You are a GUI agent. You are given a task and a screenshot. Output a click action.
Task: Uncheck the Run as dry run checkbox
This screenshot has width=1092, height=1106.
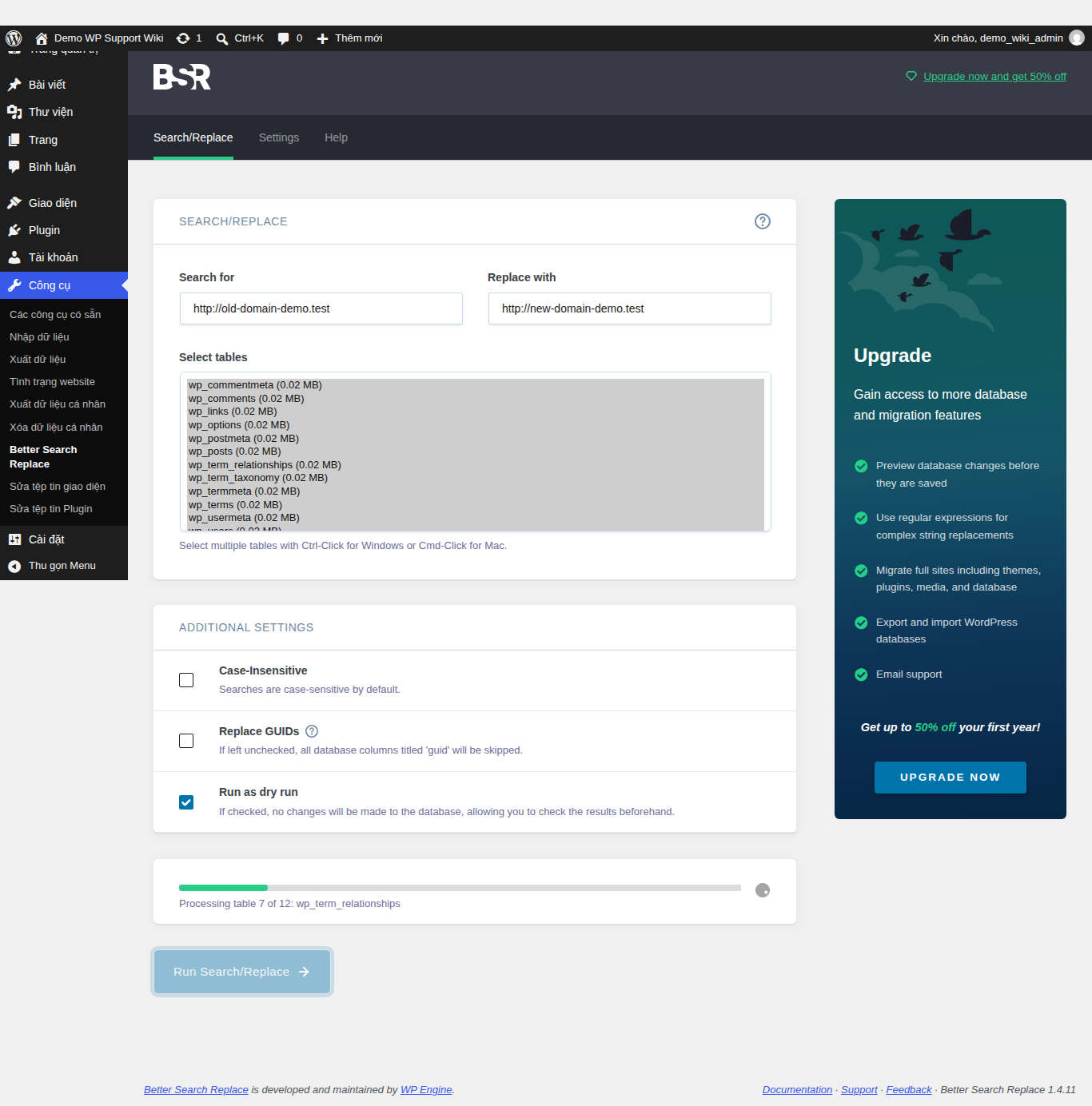[x=186, y=802]
